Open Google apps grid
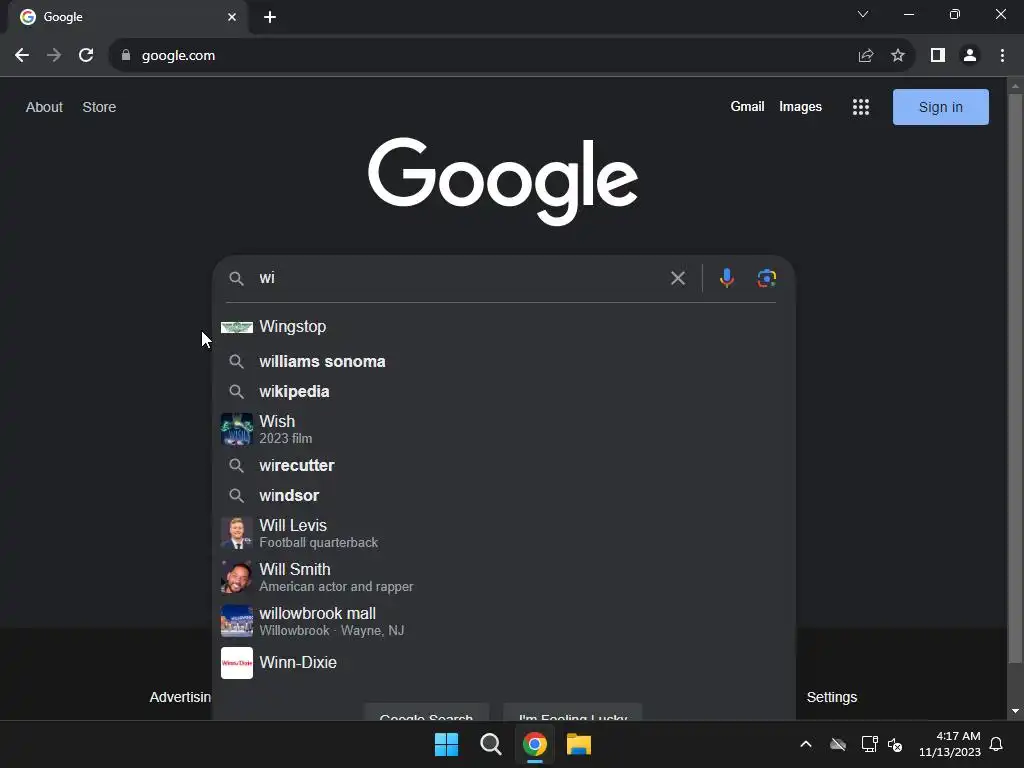Viewport: 1024px width, 768px height. [x=861, y=107]
